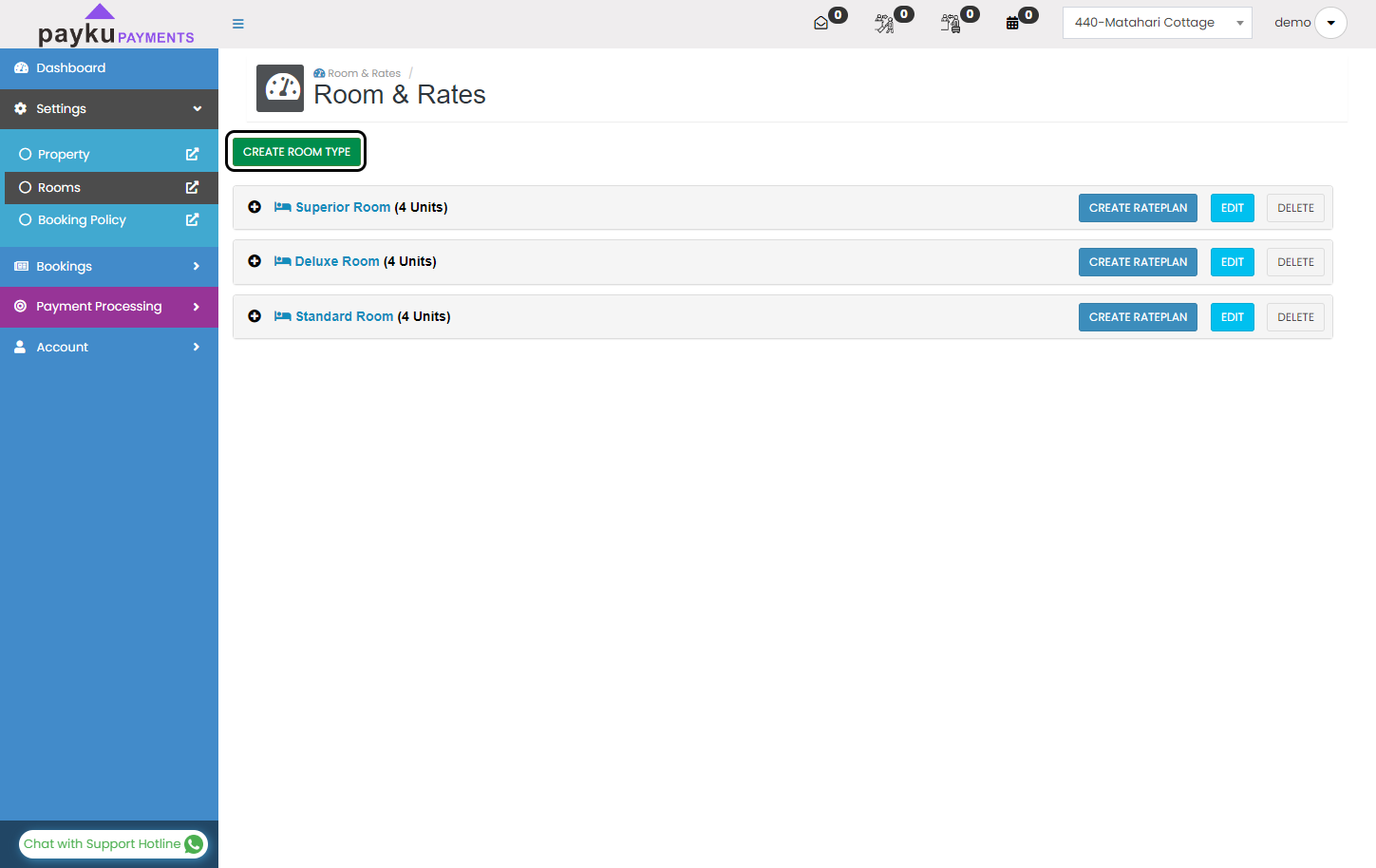Create rateplan for Standard Room
Image resolution: width=1376 pixels, height=868 pixels.
(x=1138, y=317)
